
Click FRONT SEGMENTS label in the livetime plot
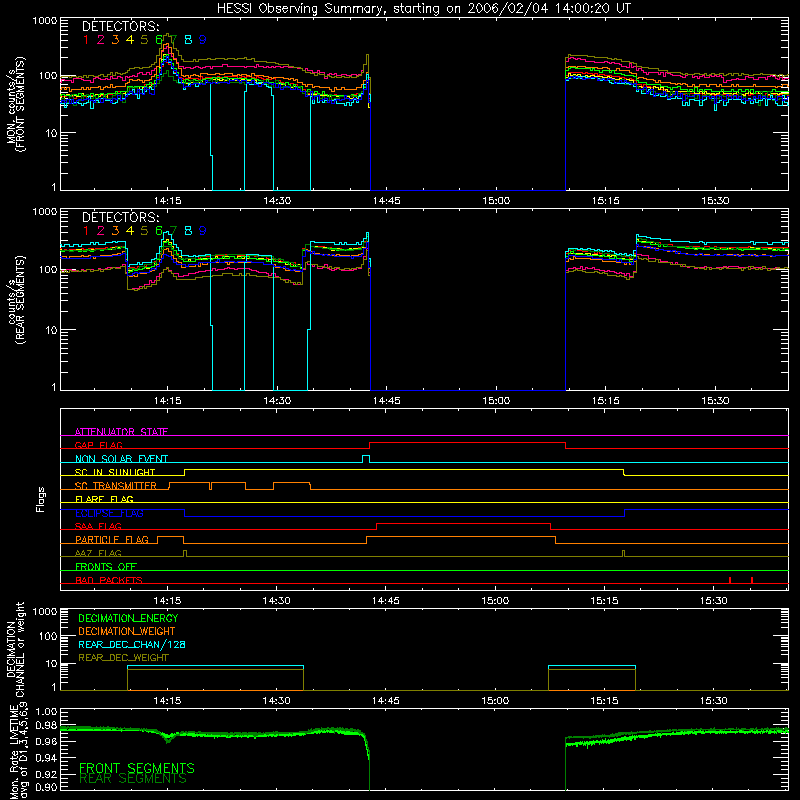click(x=137, y=768)
